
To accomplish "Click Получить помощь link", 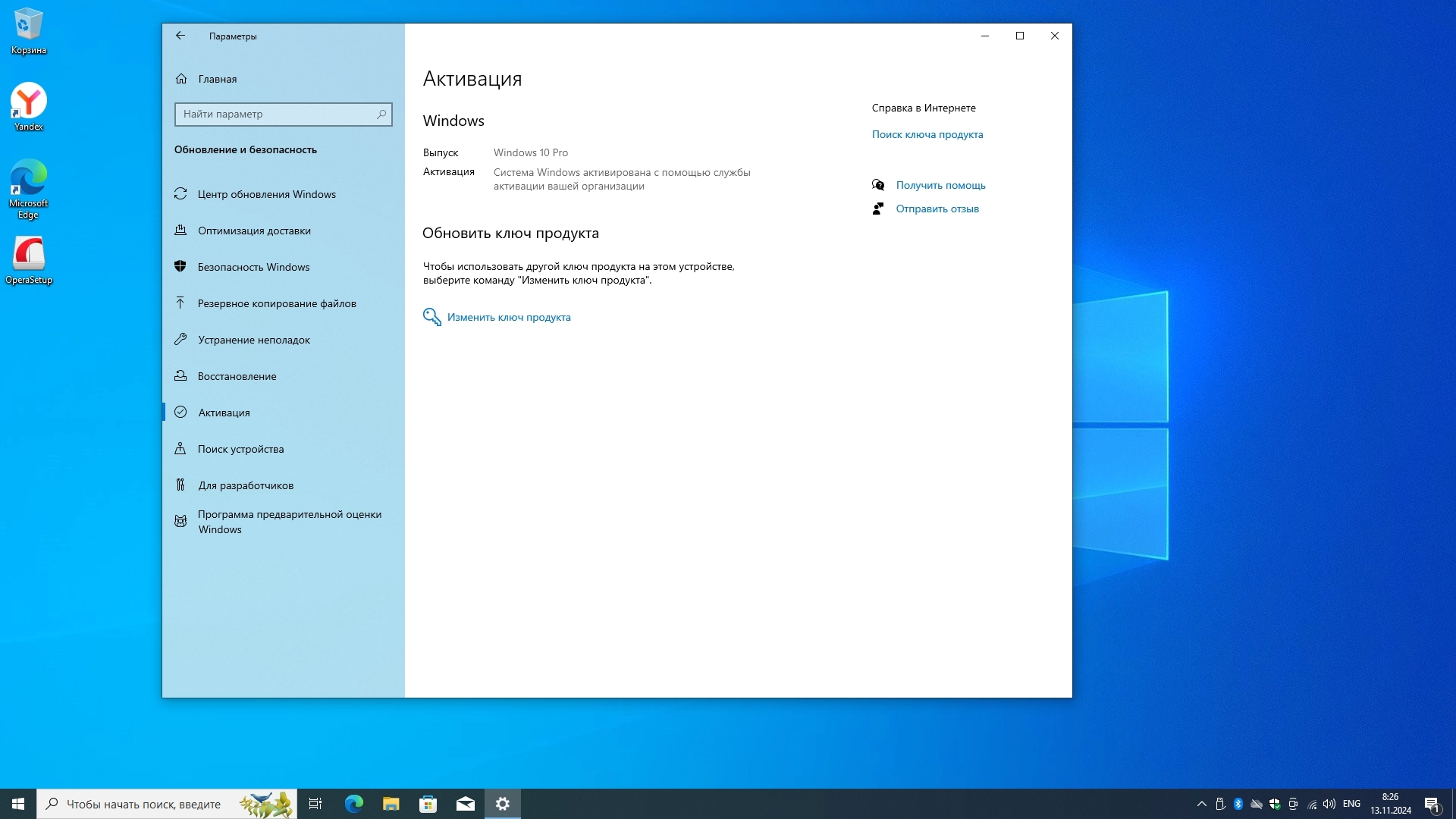I will (940, 185).
